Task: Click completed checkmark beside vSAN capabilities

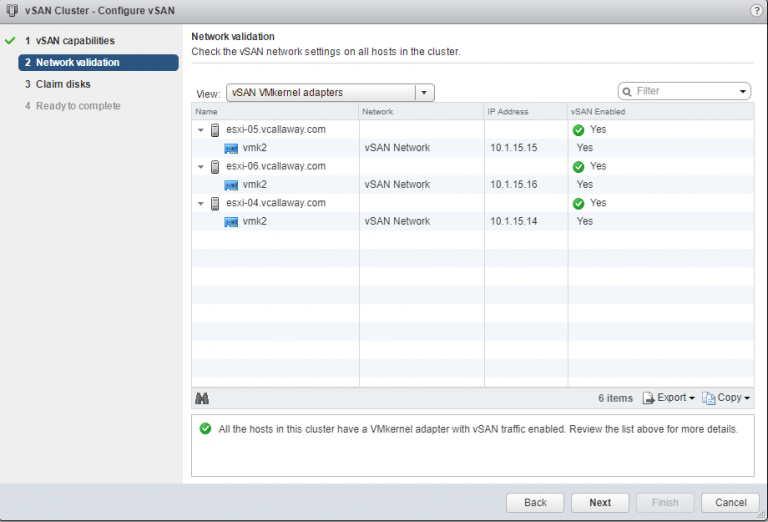Action: coord(10,41)
